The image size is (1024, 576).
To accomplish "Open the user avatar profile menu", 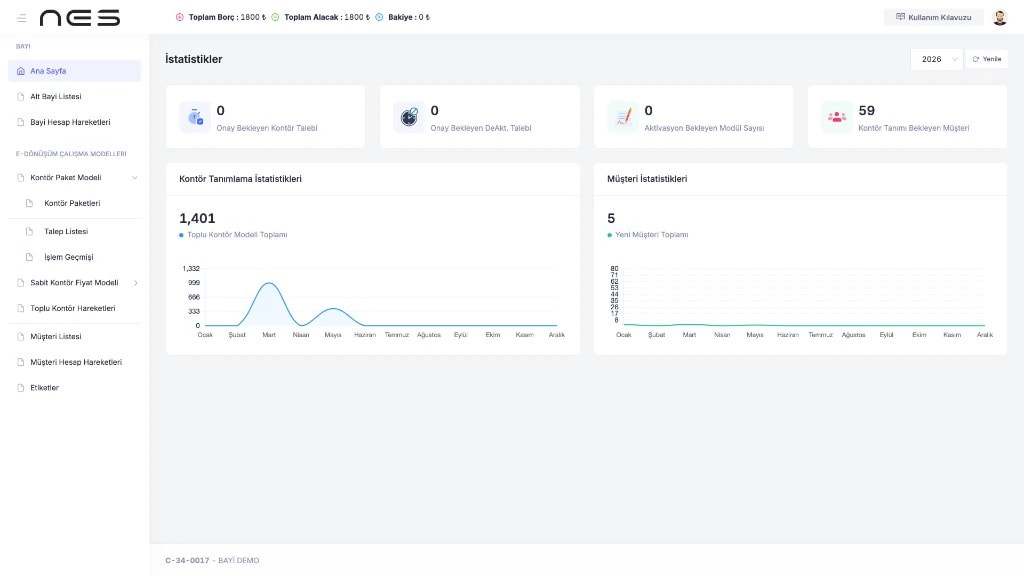I will pyautogui.click(x=999, y=18).
